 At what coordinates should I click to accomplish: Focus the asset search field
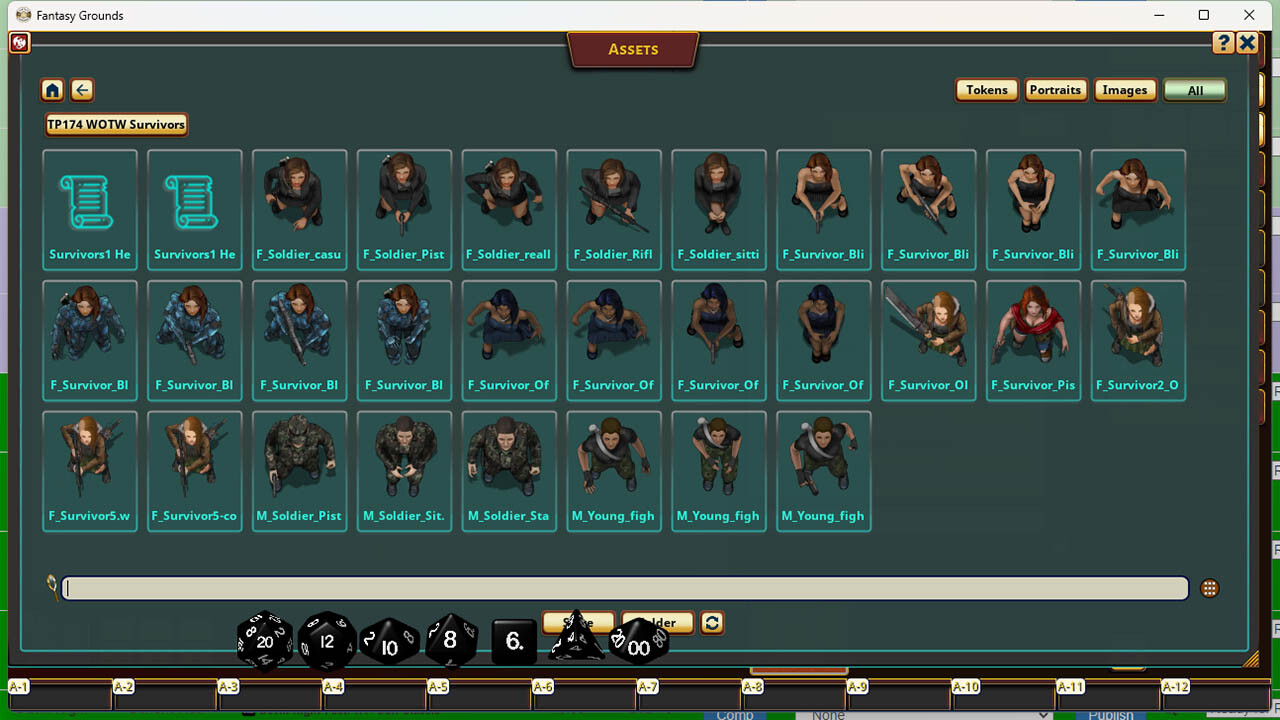coord(625,588)
